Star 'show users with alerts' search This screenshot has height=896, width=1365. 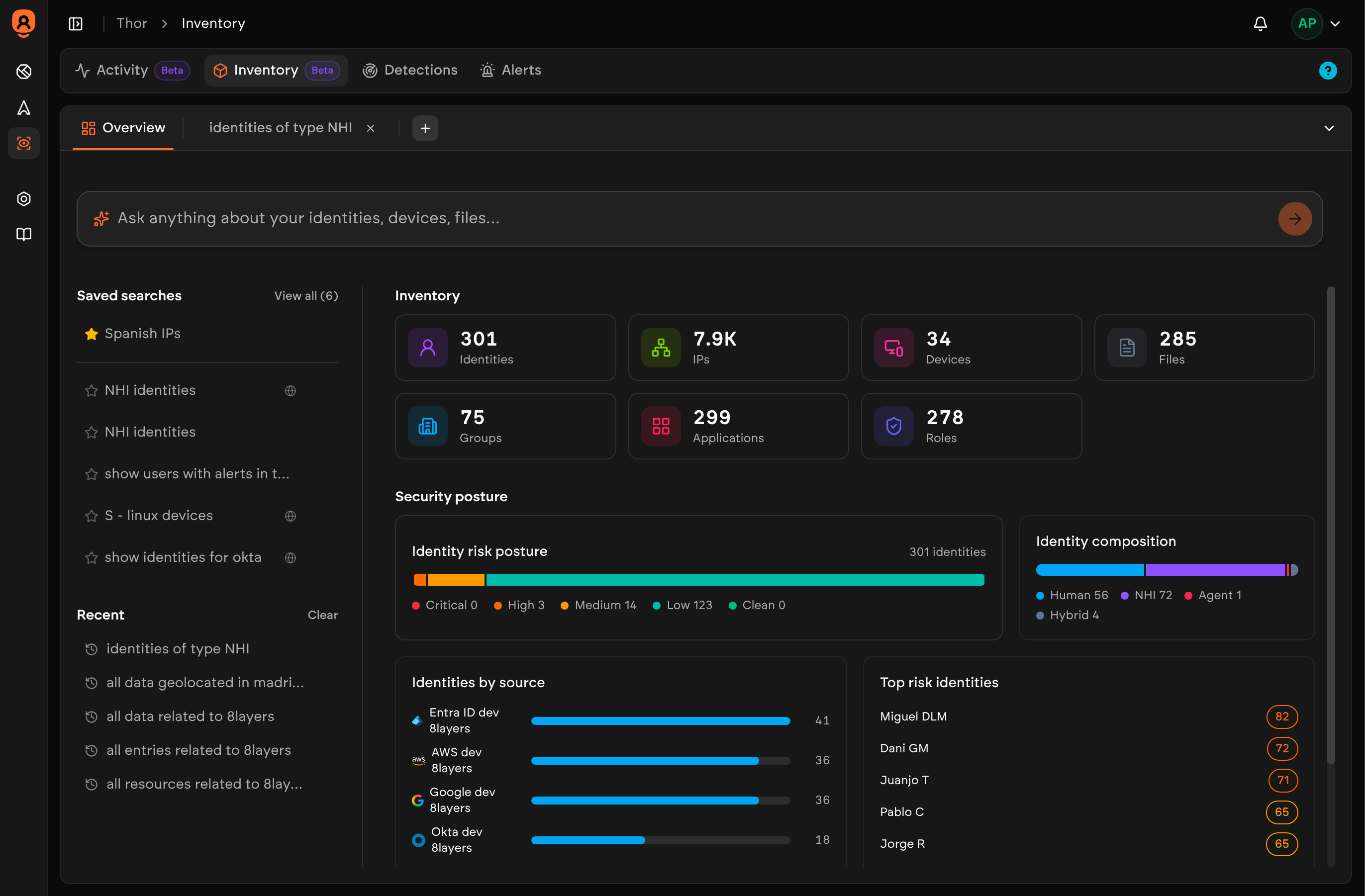click(x=91, y=474)
